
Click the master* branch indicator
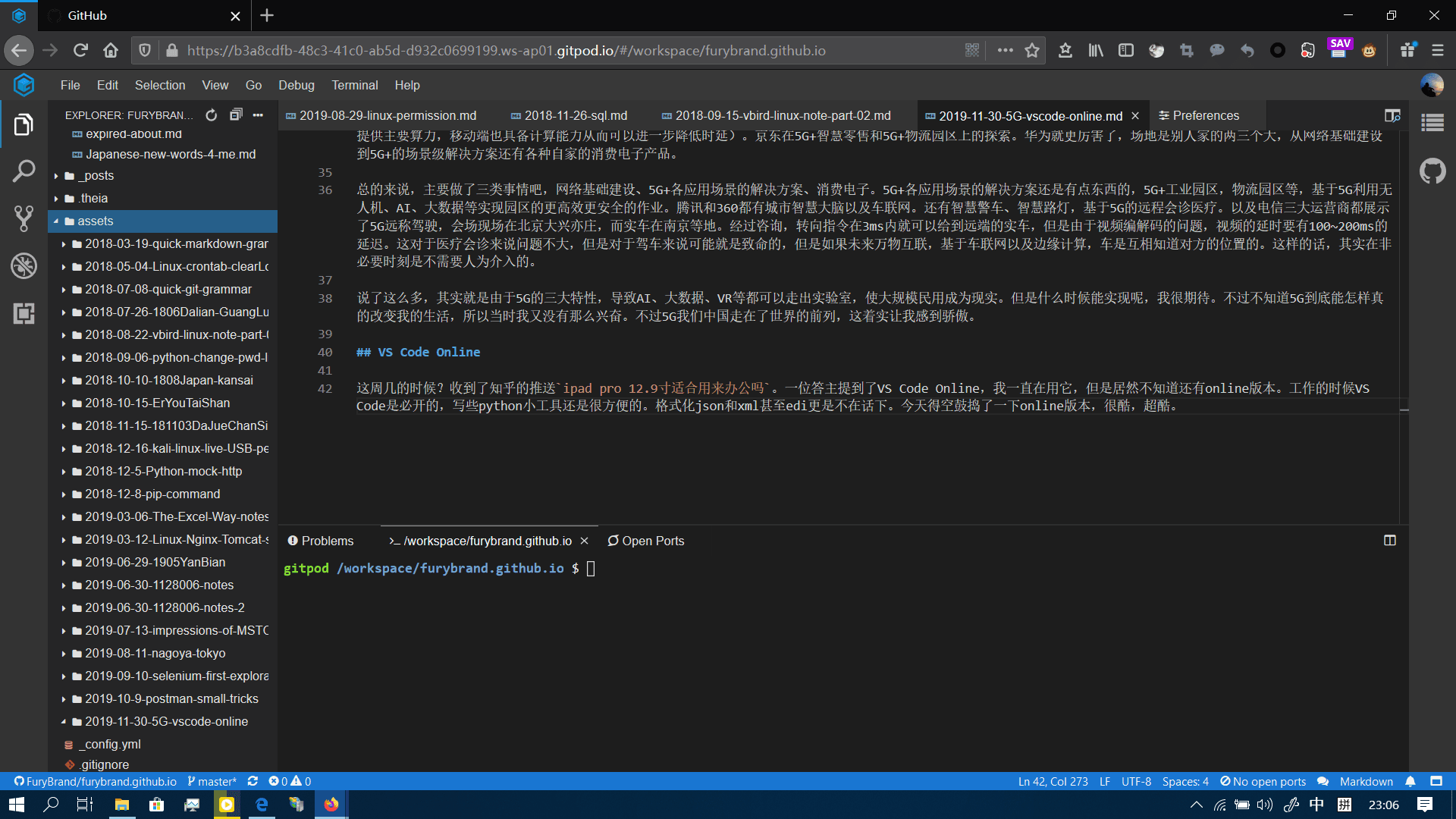click(x=212, y=781)
